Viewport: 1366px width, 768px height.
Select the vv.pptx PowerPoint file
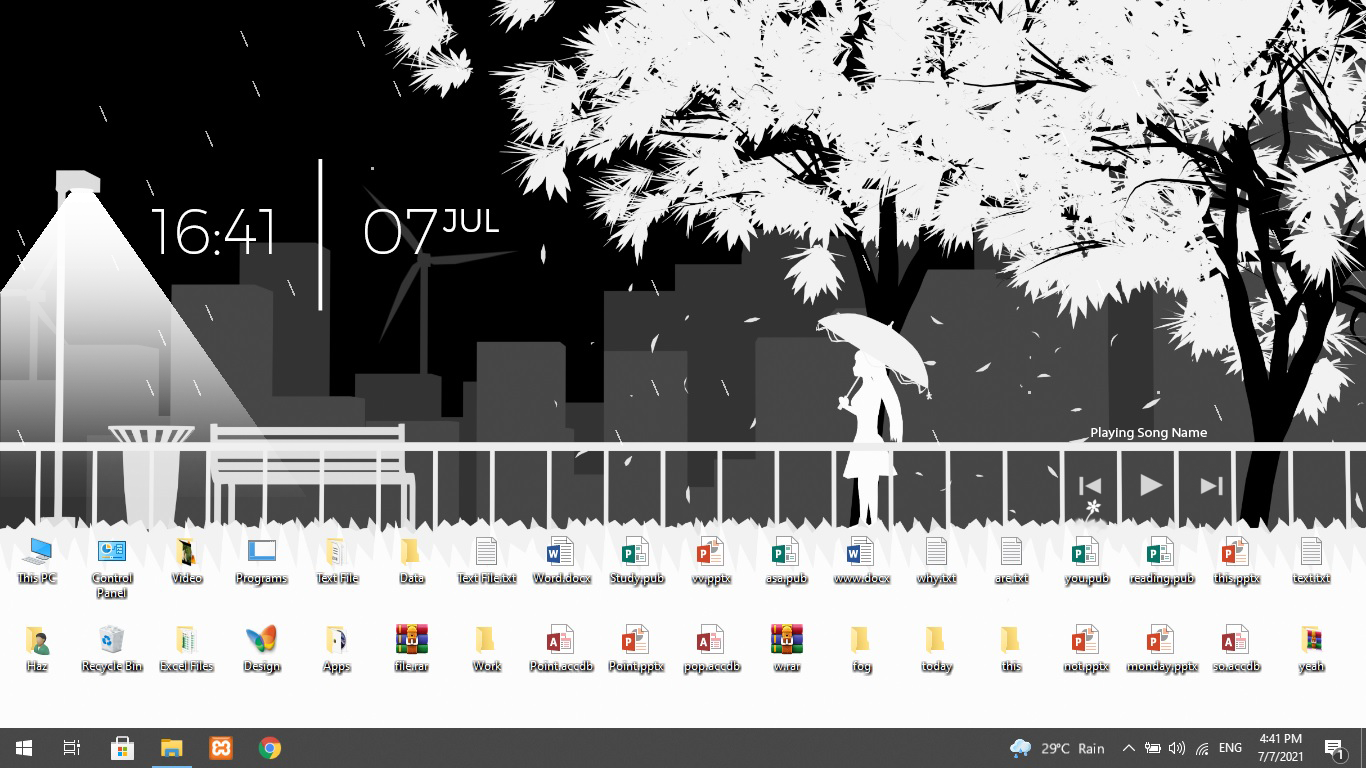tap(711, 560)
